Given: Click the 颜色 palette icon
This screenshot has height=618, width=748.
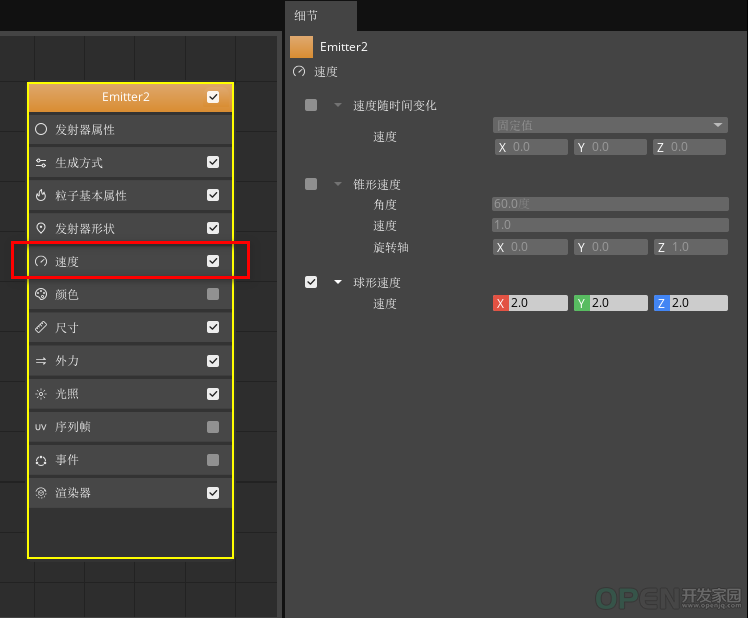Looking at the screenshot, I should click(x=41, y=294).
